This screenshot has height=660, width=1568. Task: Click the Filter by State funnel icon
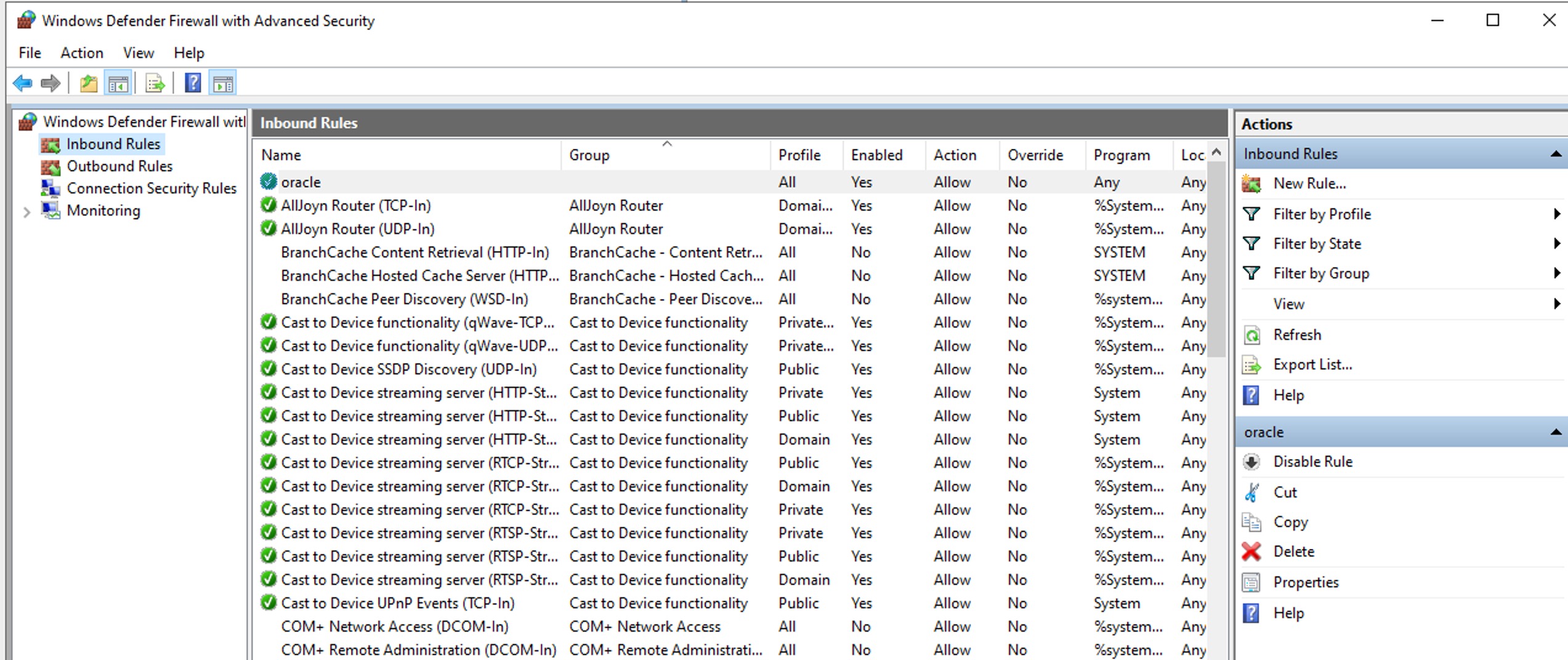pyautogui.click(x=1251, y=243)
